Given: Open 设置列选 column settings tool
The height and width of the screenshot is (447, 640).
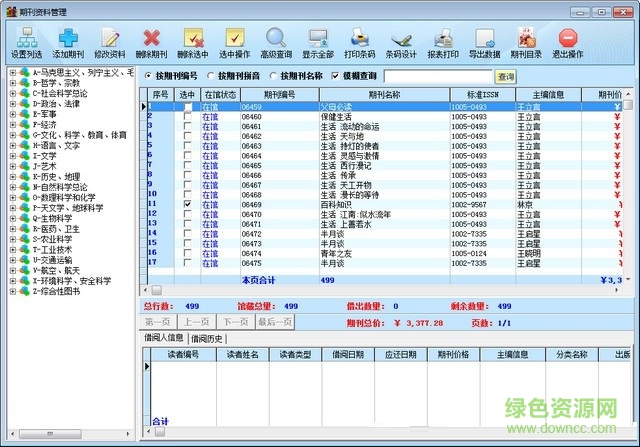Looking at the screenshot, I should point(27,43).
